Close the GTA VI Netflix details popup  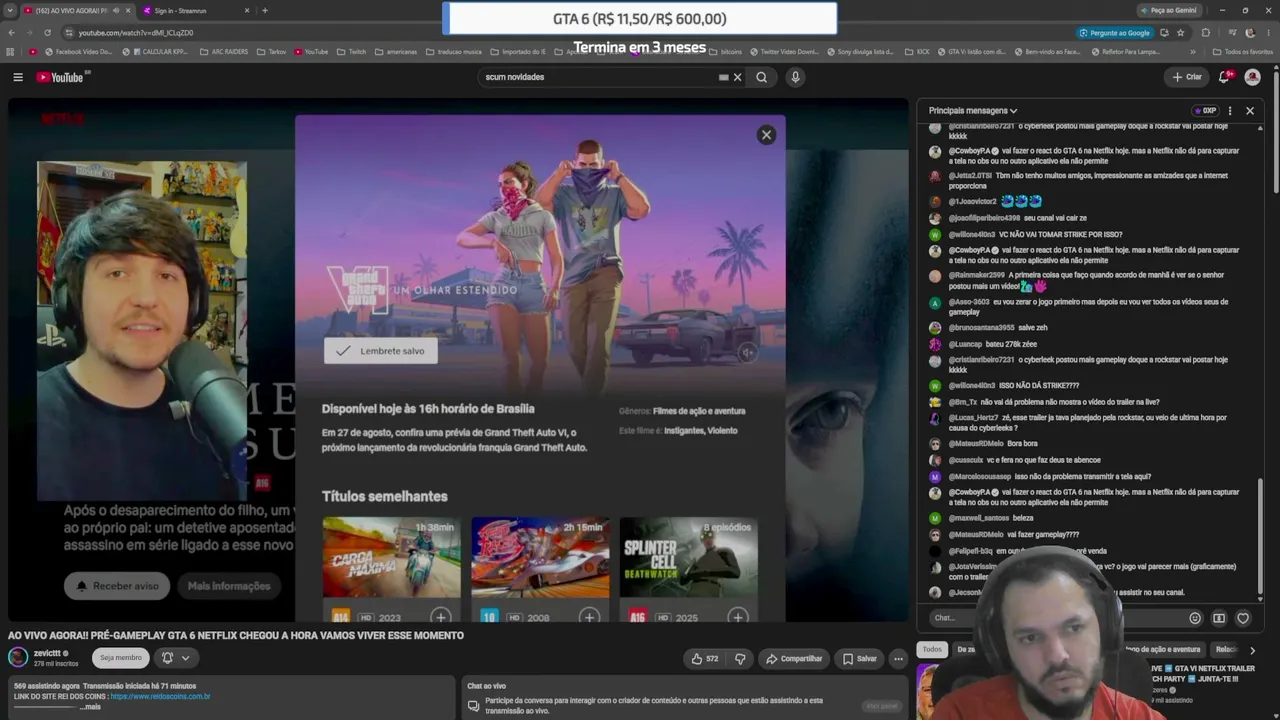tap(766, 135)
